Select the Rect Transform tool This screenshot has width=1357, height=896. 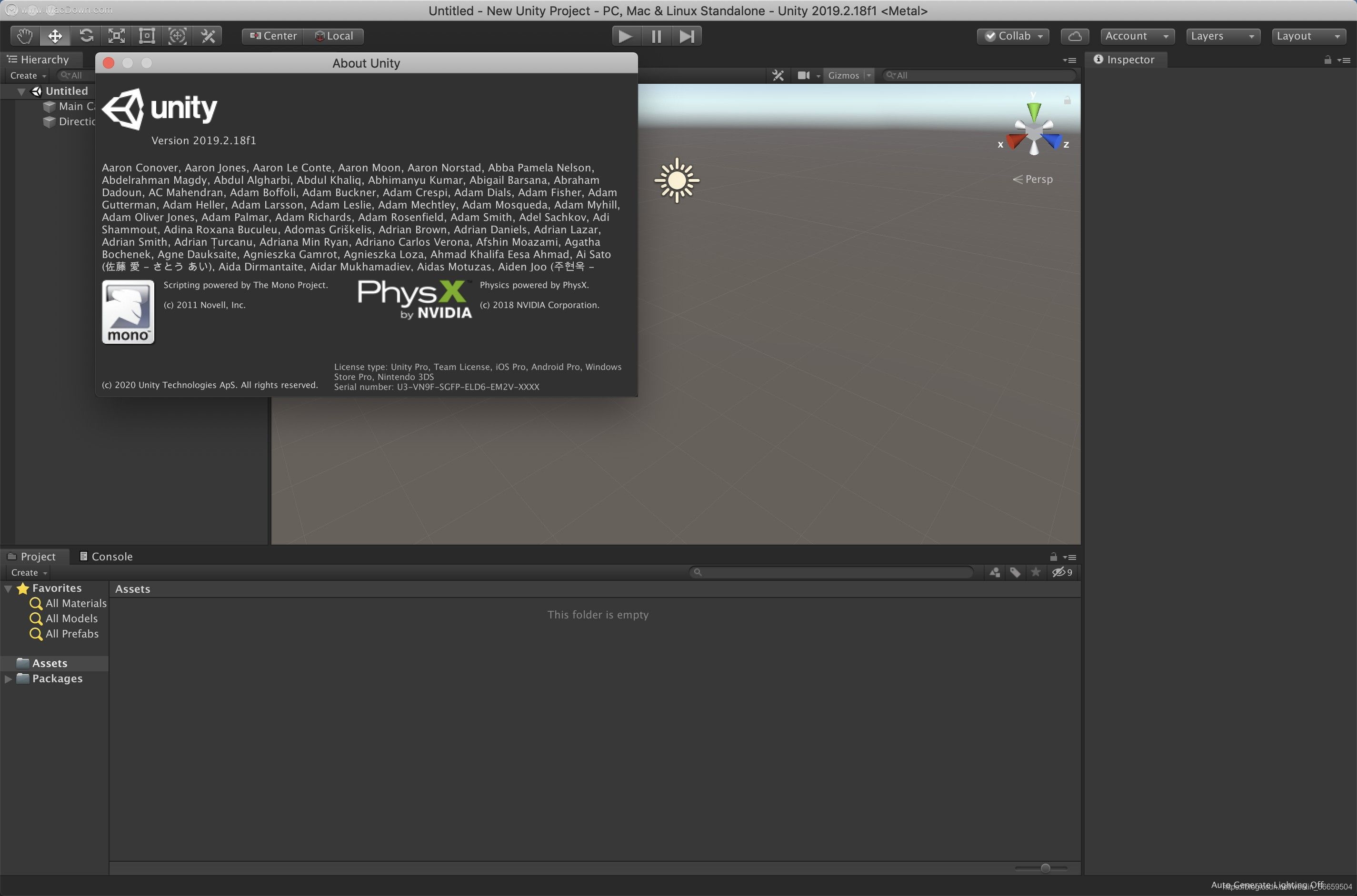coord(147,36)
